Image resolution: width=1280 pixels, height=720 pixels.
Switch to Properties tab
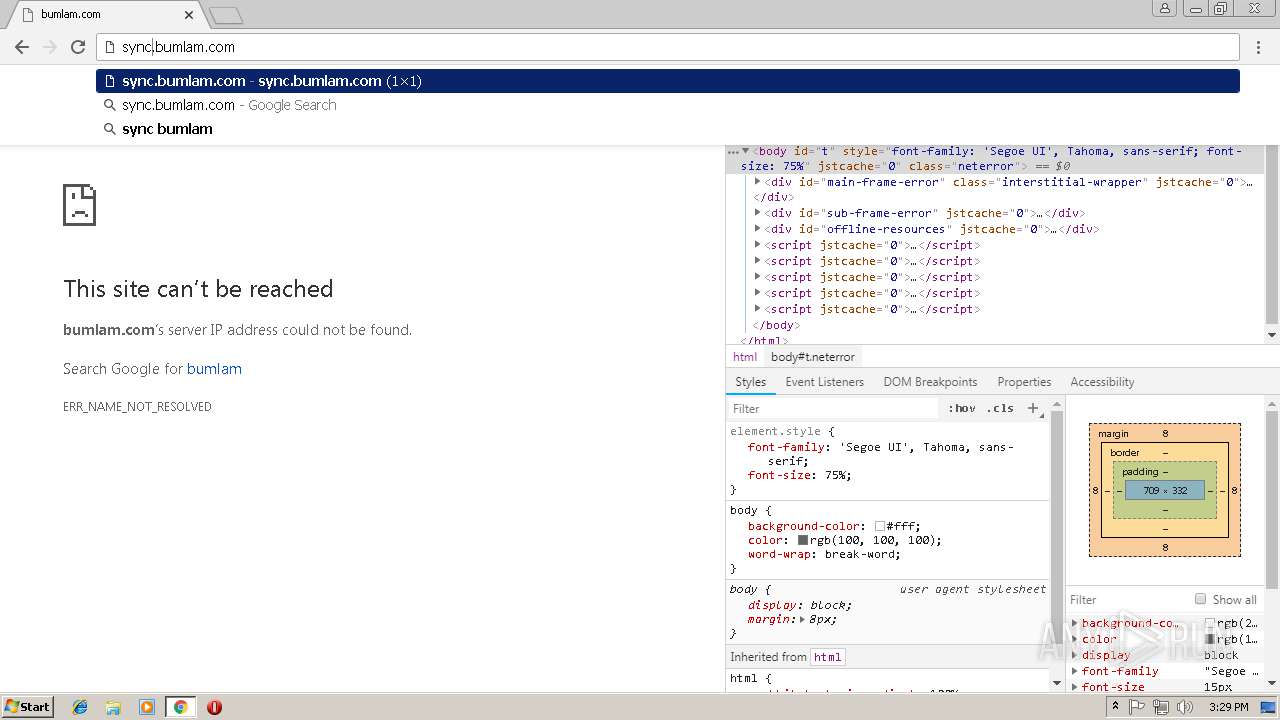pos(1024,382)
